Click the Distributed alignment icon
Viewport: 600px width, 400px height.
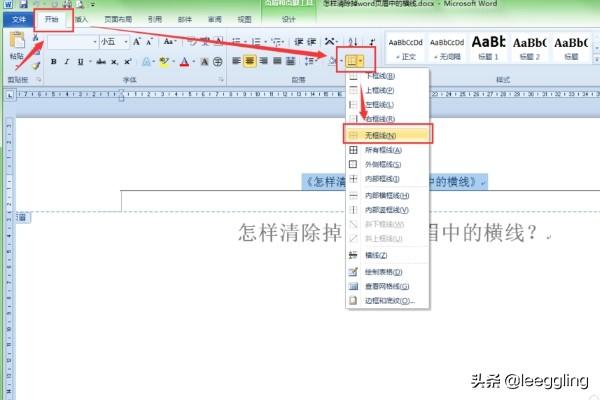tap(291, 61)
